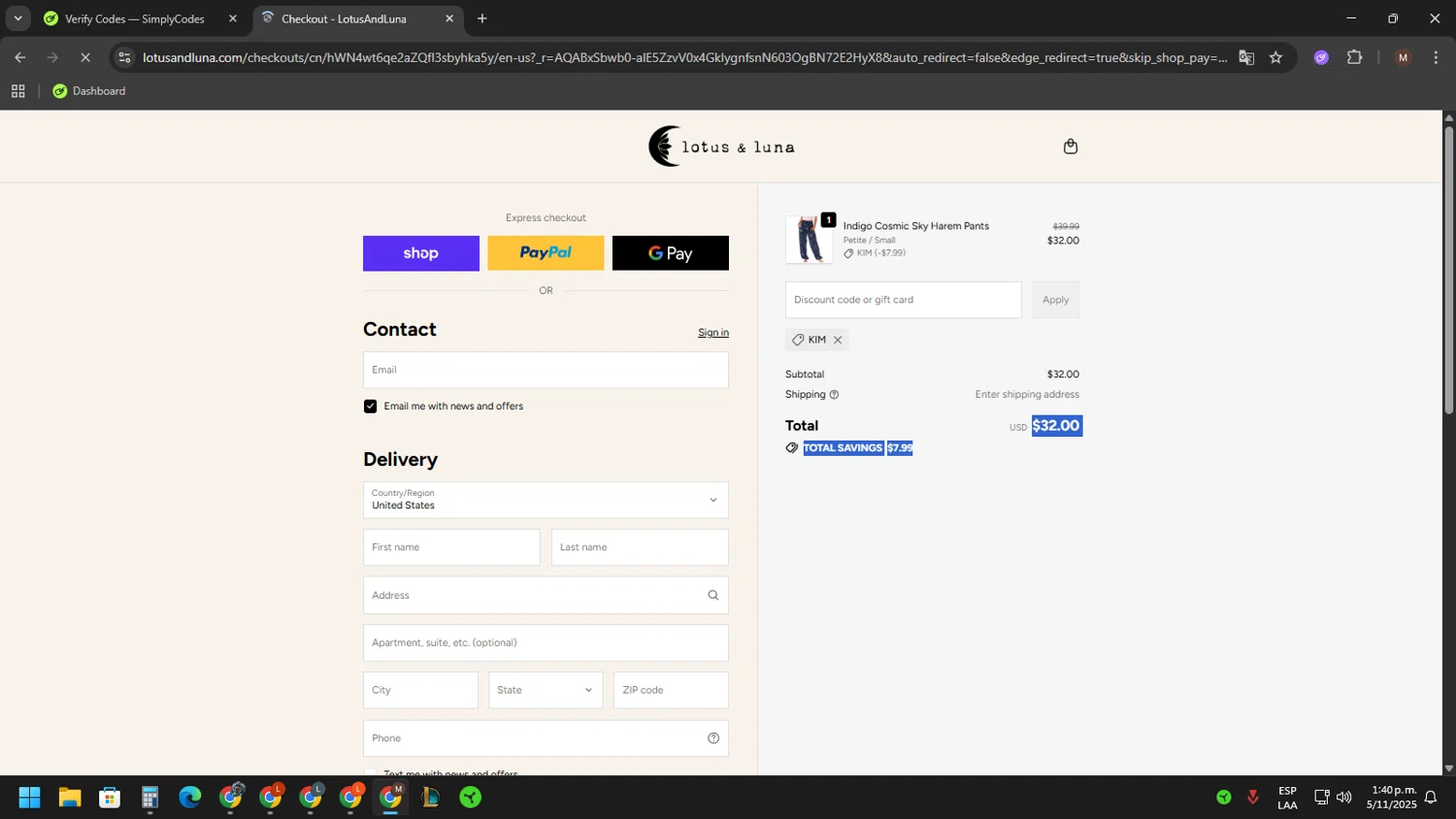The height and width of the screenshot is (819, 1456).
Task: Open Microsoft Store from taskbar
Action: (110, 798)
